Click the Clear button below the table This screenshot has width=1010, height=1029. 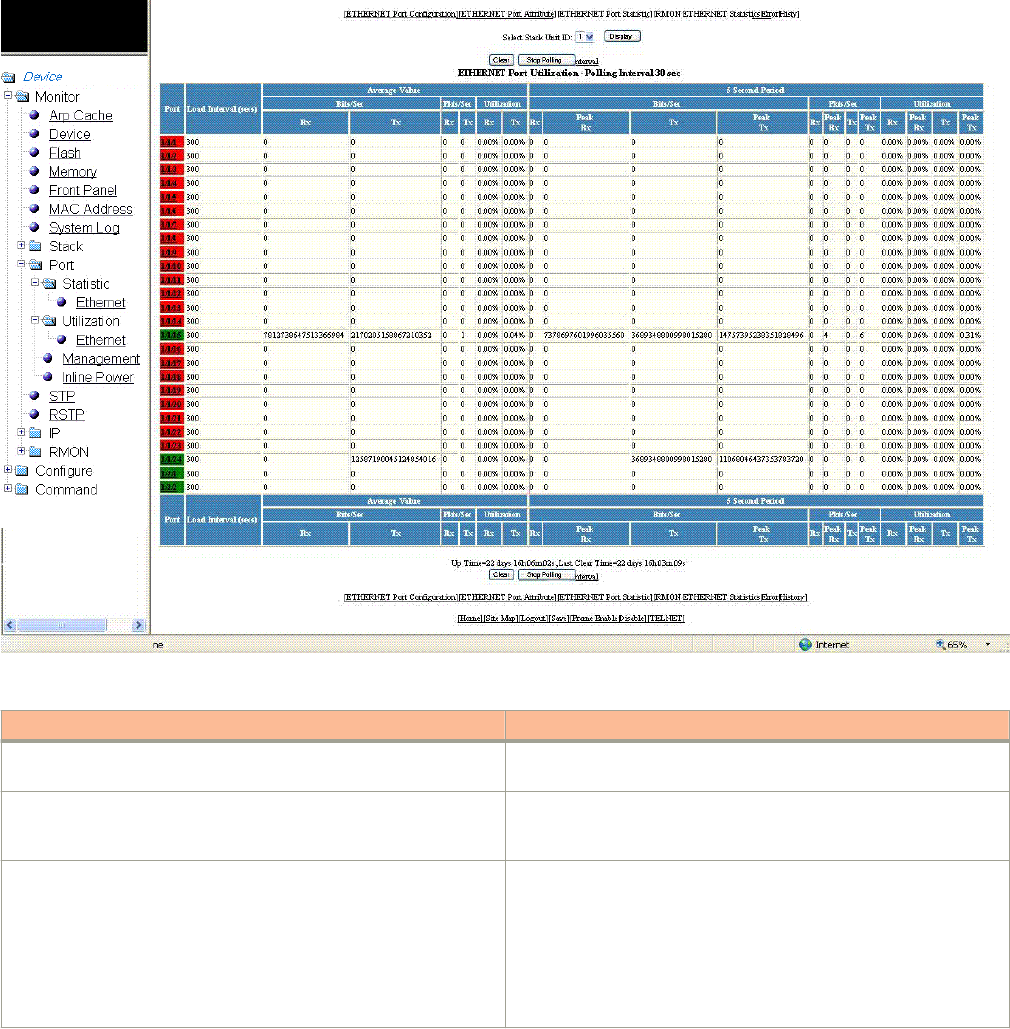tap(501, 575)
